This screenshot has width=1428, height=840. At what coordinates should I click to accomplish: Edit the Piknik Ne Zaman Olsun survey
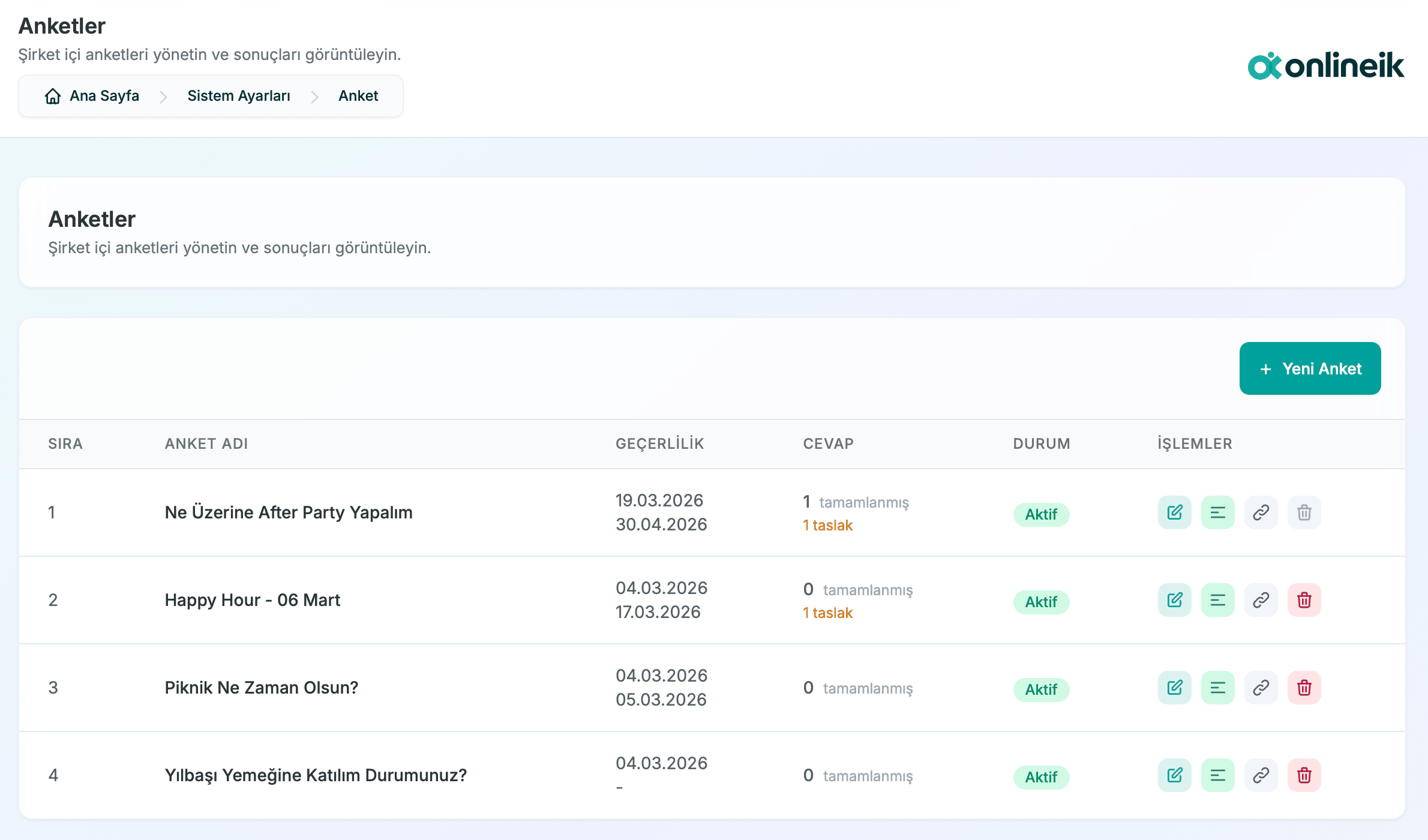(1174, 688)
